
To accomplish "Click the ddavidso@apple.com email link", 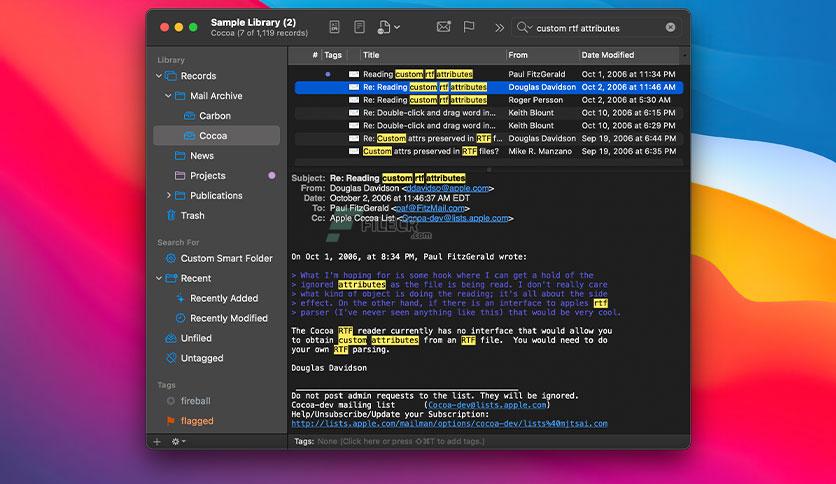I will click(447, 188).
